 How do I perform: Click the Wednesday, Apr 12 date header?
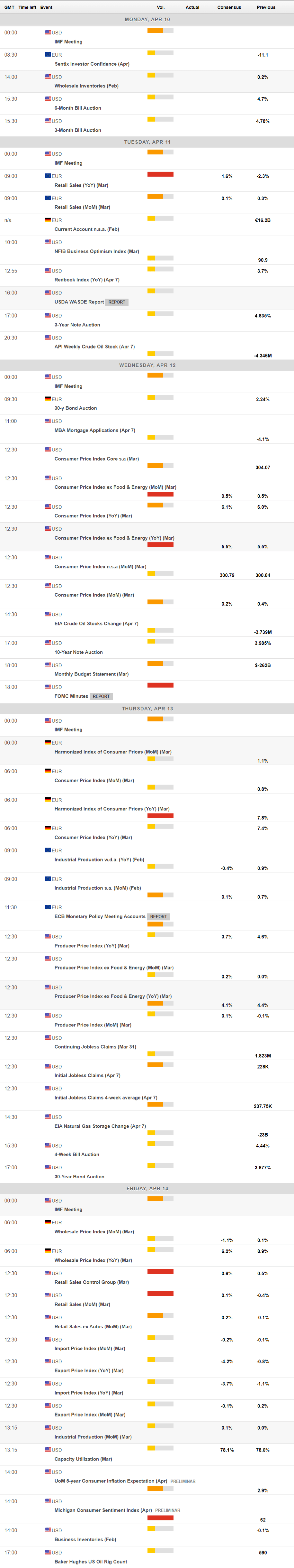pyautogui.click(x=147, y=365)
